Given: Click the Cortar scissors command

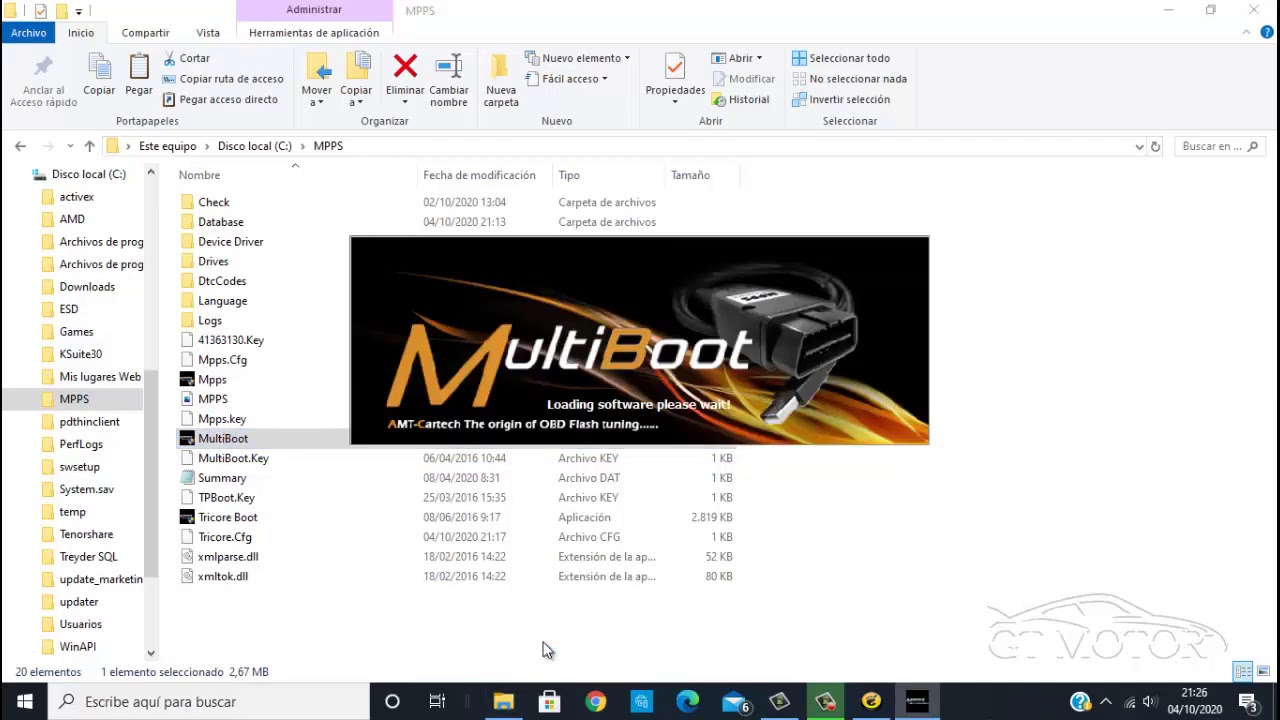Looking at the screenshot, I should pyautogui.click(x=186, y=58).
